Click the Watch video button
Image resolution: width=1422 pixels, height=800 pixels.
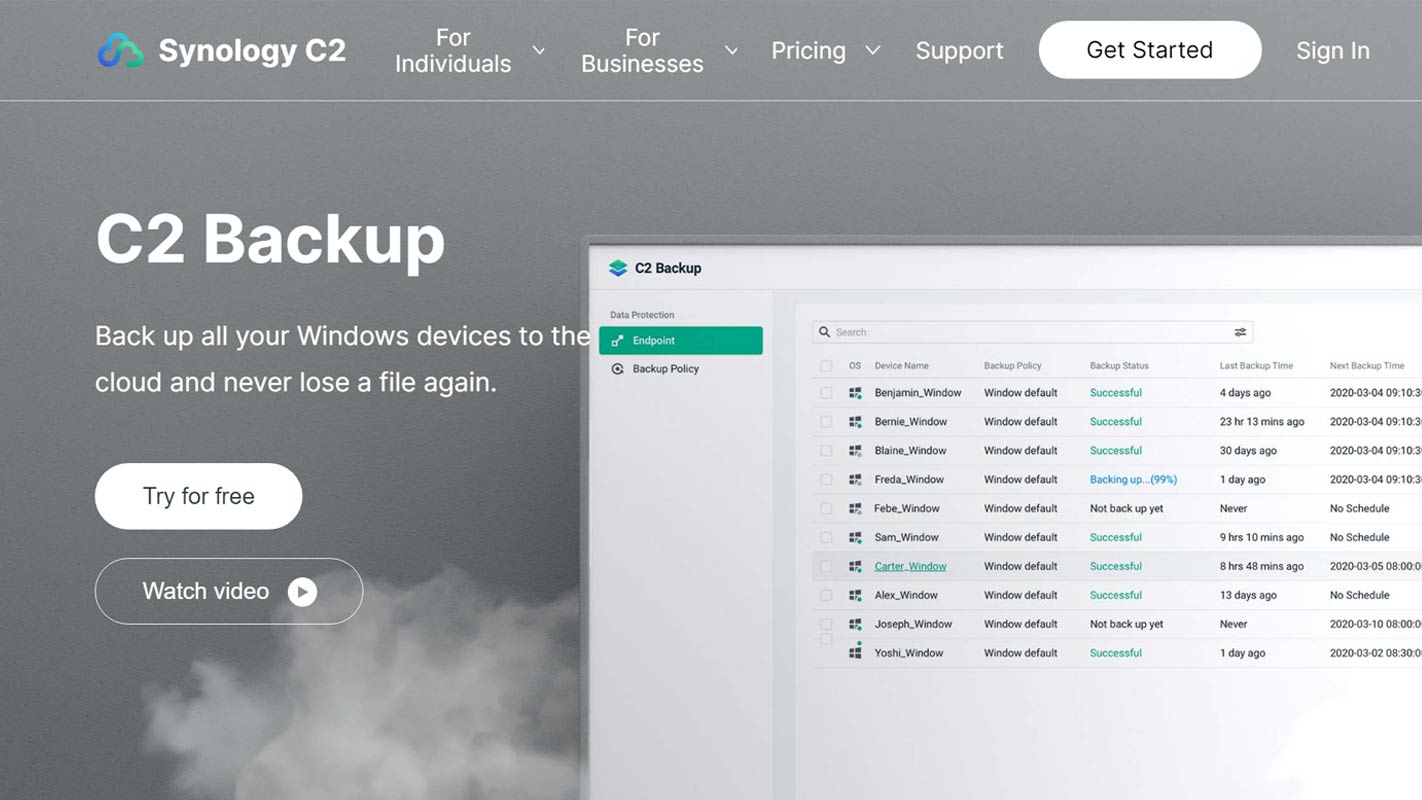point(229,591)
